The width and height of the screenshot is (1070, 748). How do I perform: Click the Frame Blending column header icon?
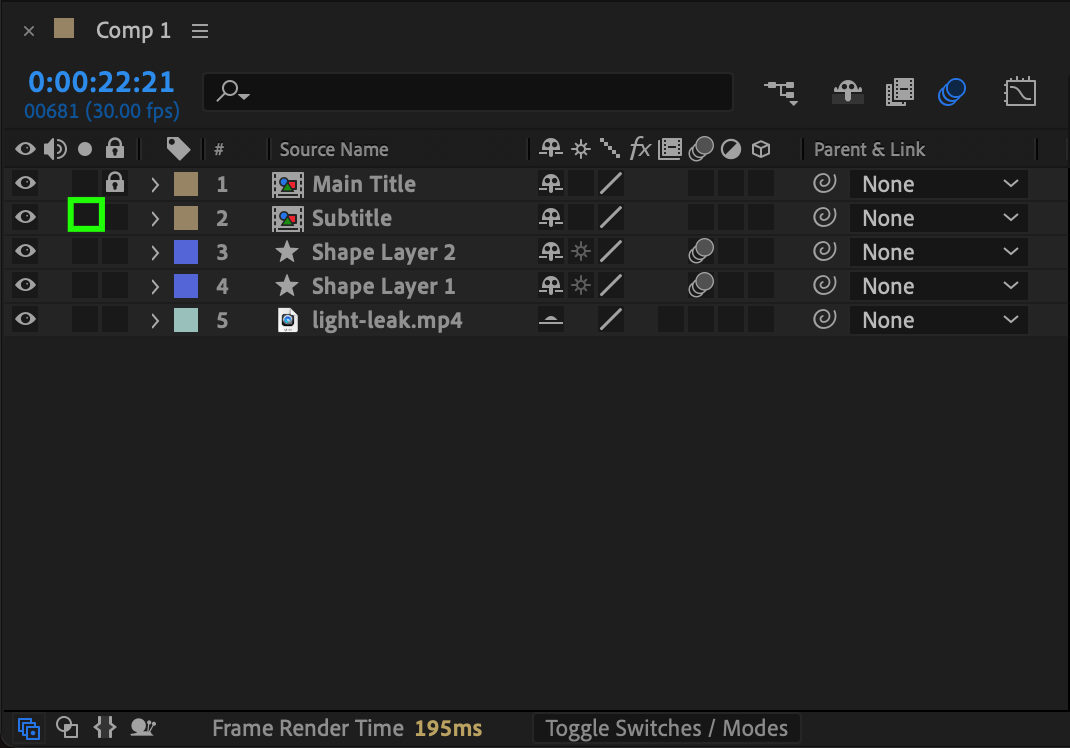(x=669, y=149)
